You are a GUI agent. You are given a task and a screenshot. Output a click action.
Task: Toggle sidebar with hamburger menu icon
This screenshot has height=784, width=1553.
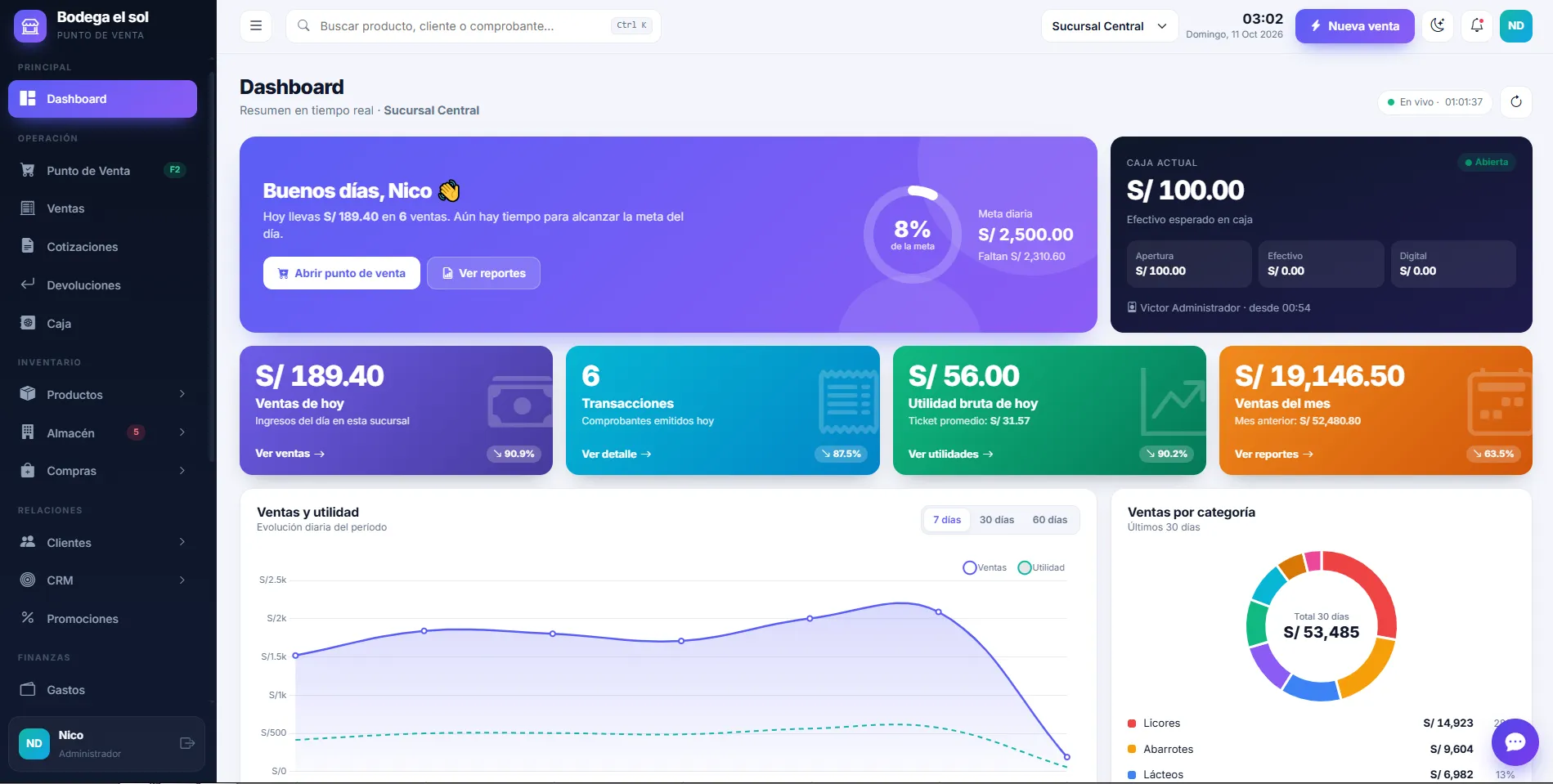click(x=256, y=25)
